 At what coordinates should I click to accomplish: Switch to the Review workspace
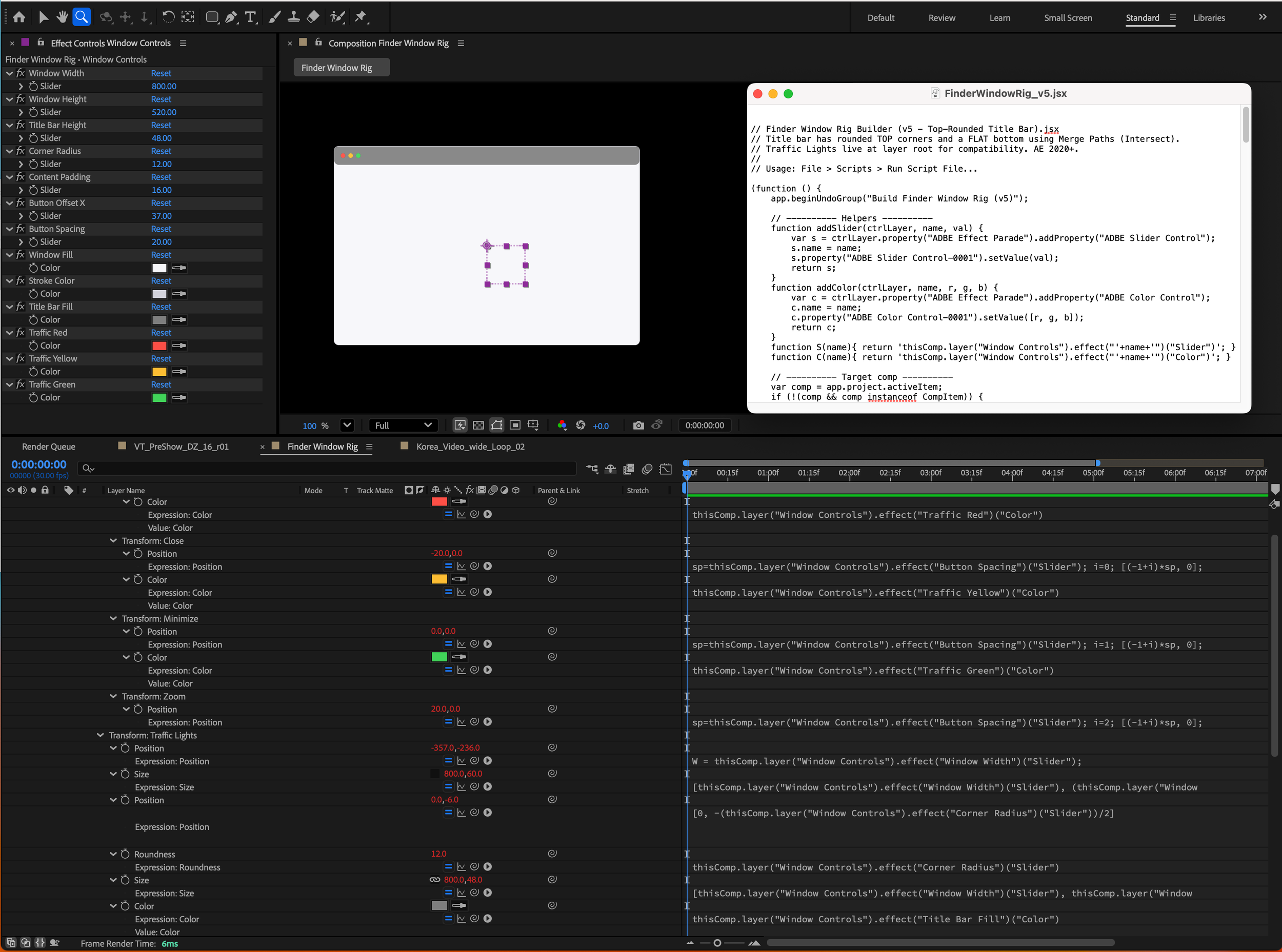[x=942, y=18]
